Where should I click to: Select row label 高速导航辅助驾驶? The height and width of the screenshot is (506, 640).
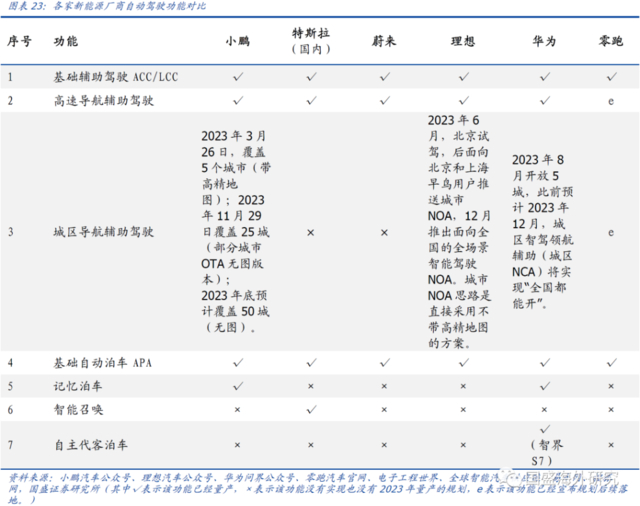(104, 100)
